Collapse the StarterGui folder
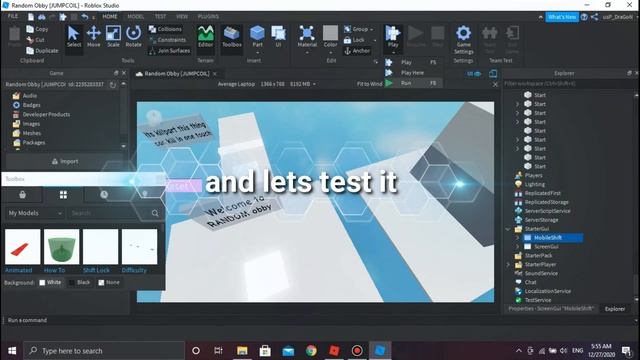The width and height of the screenshot is (640, 360). tap(508, 229)
